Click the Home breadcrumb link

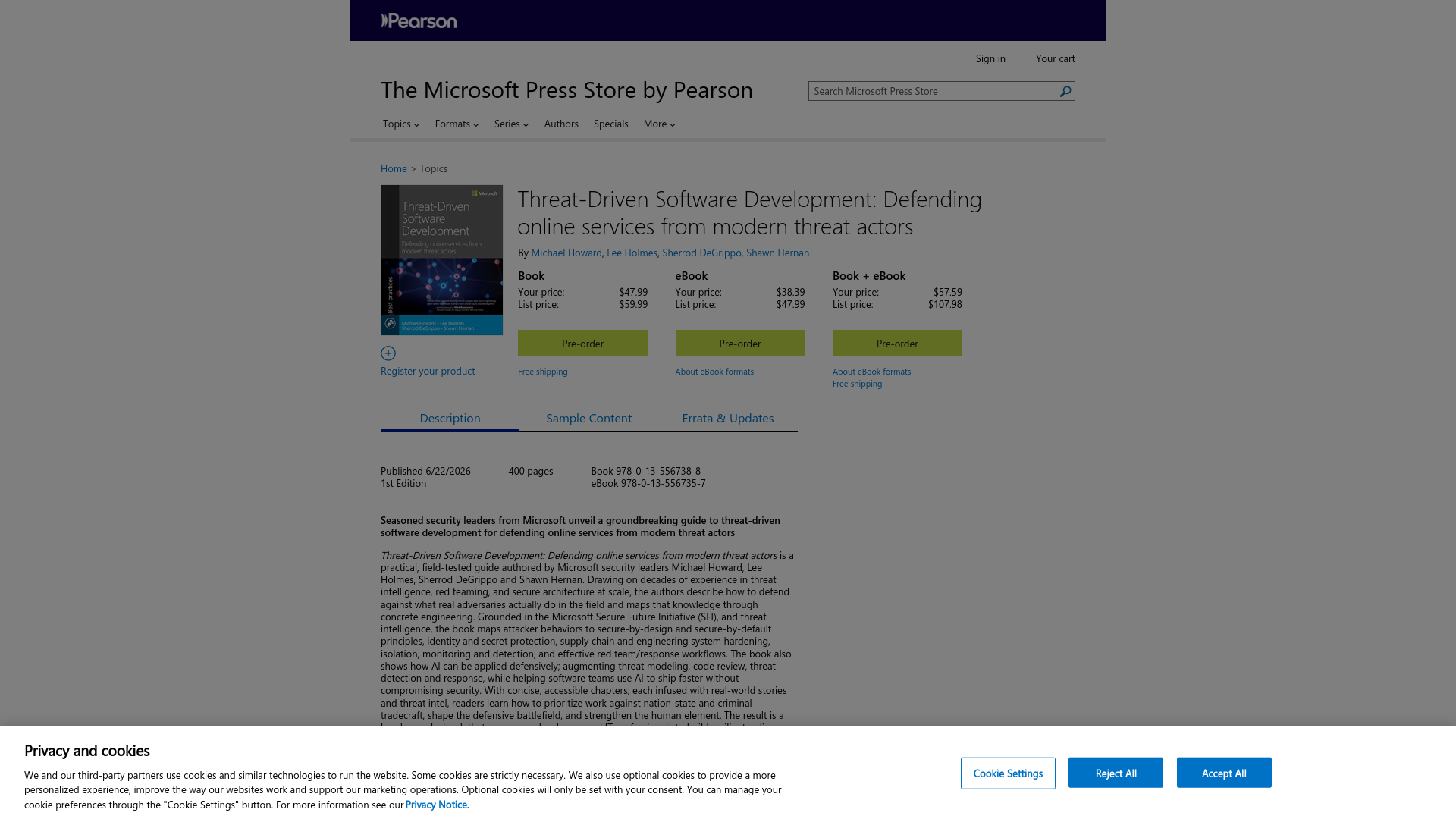click(x=394, y=168)
